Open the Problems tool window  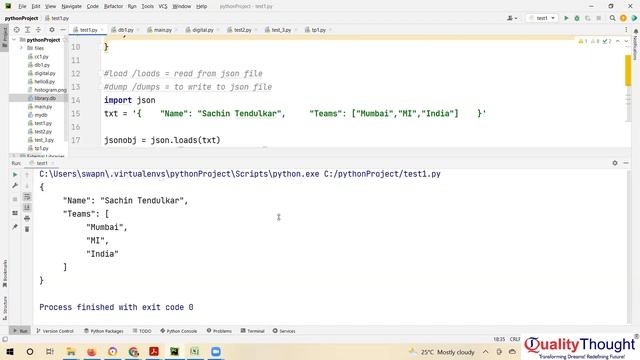coord(219,331)
